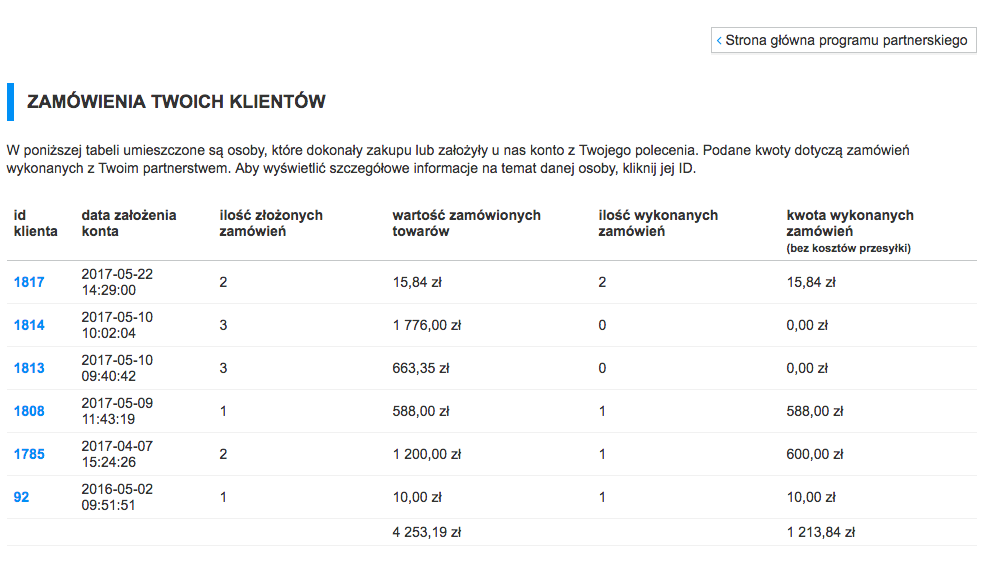Click total completed amount 1 213,84 zł
This screenshot has height=575, width=983.
[820, 532]
